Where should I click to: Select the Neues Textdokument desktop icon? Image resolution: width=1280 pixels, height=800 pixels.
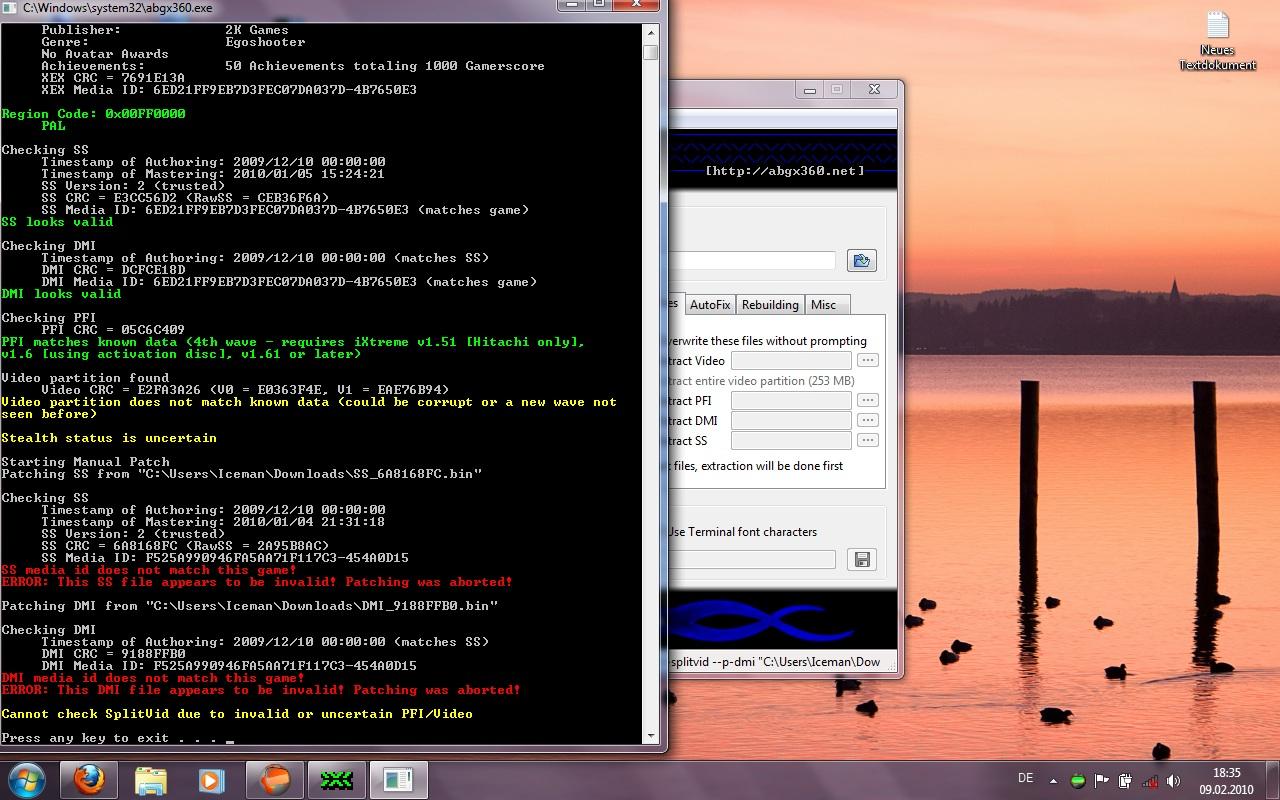coord(1217,41)
